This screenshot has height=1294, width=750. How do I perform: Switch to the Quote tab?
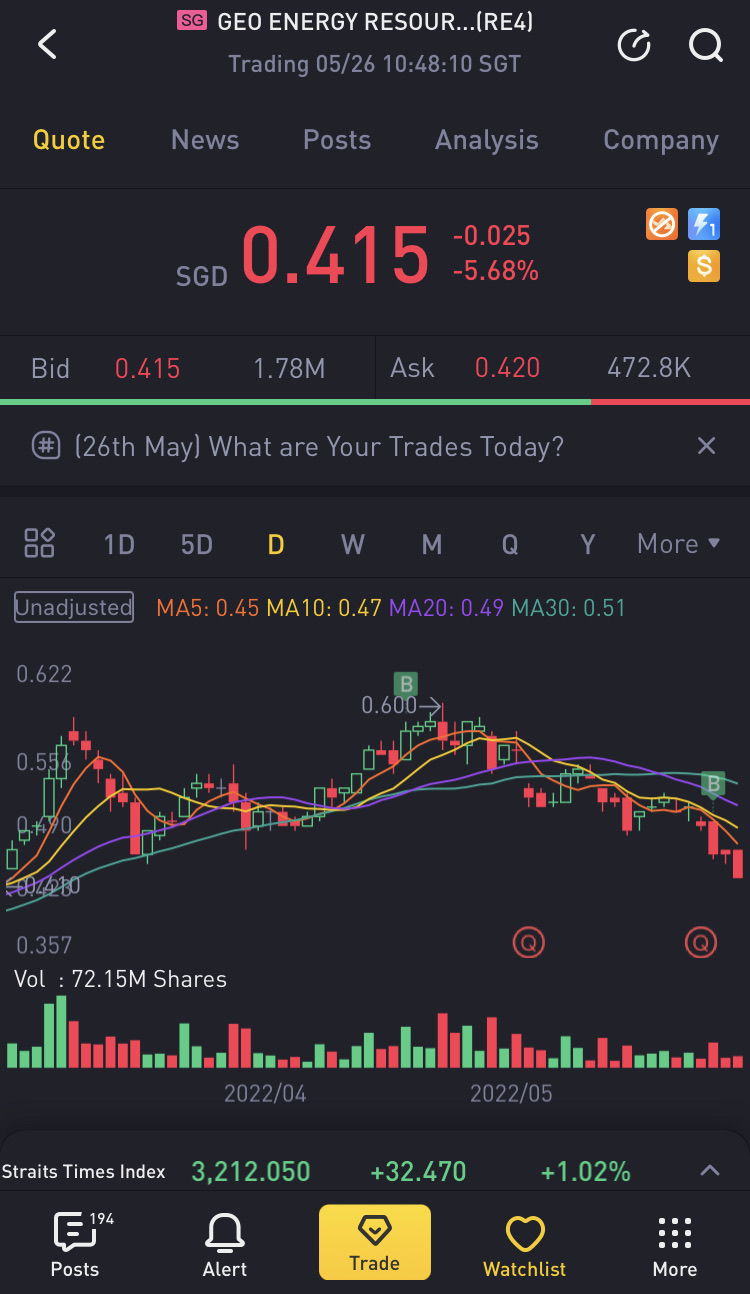point(69,140)
